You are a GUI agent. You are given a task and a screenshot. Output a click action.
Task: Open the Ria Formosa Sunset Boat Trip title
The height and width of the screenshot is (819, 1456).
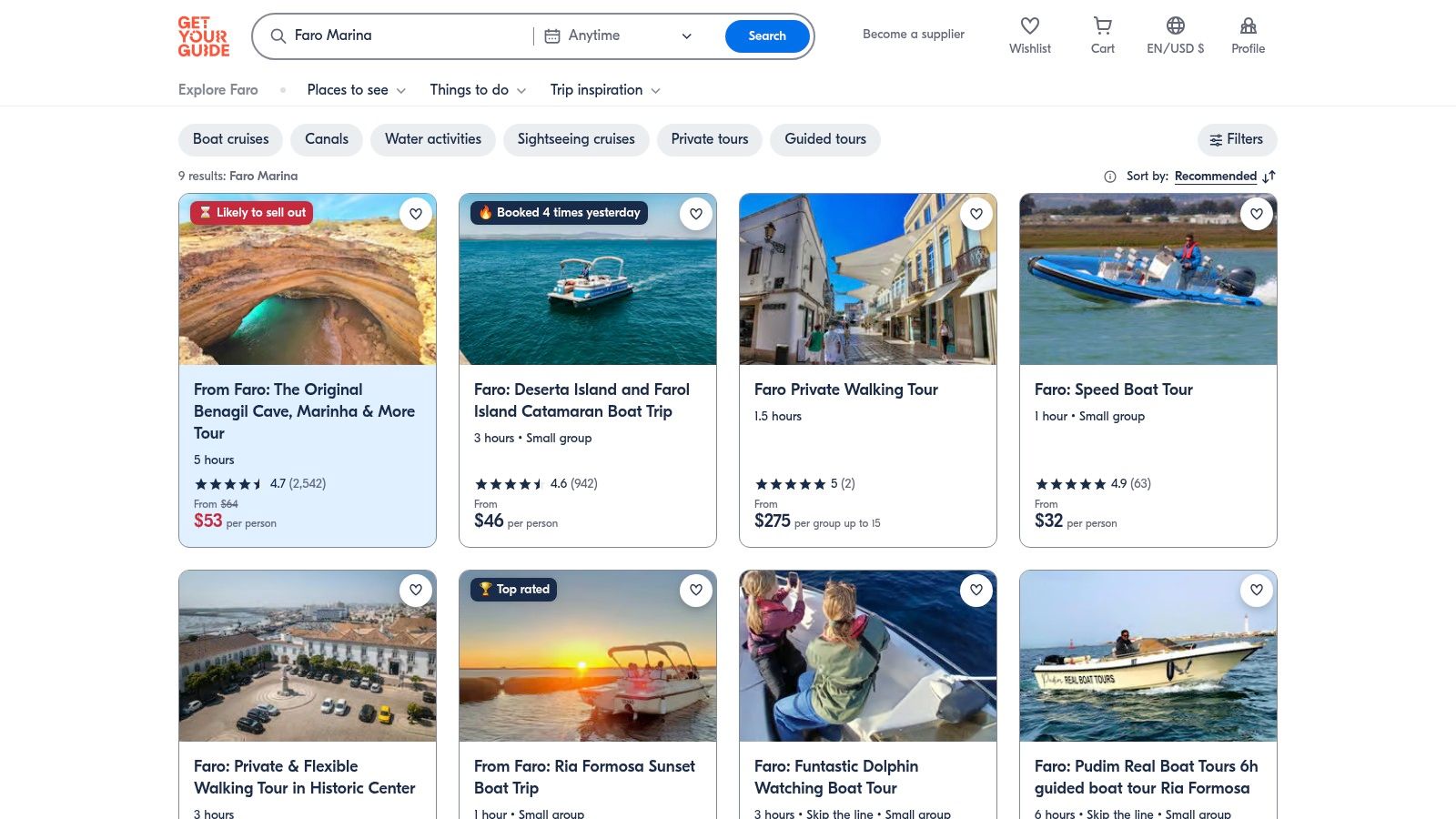pos(584,777)
